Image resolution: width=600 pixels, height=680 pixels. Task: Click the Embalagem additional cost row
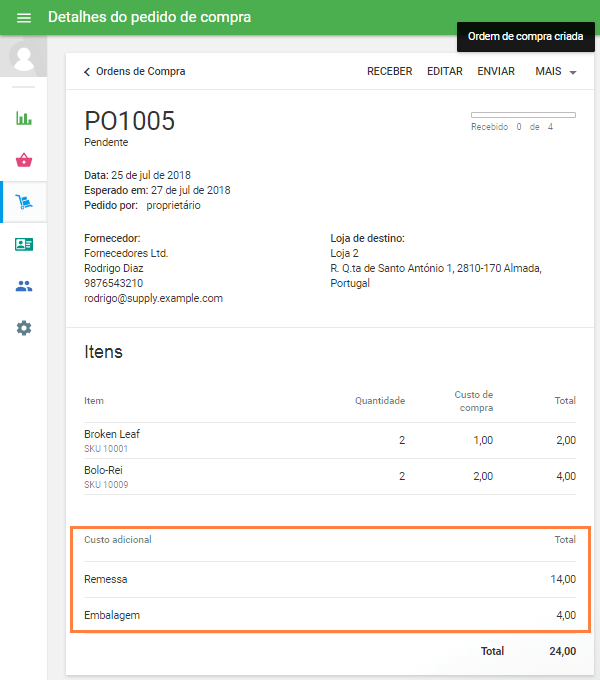(x=330, y=615)
